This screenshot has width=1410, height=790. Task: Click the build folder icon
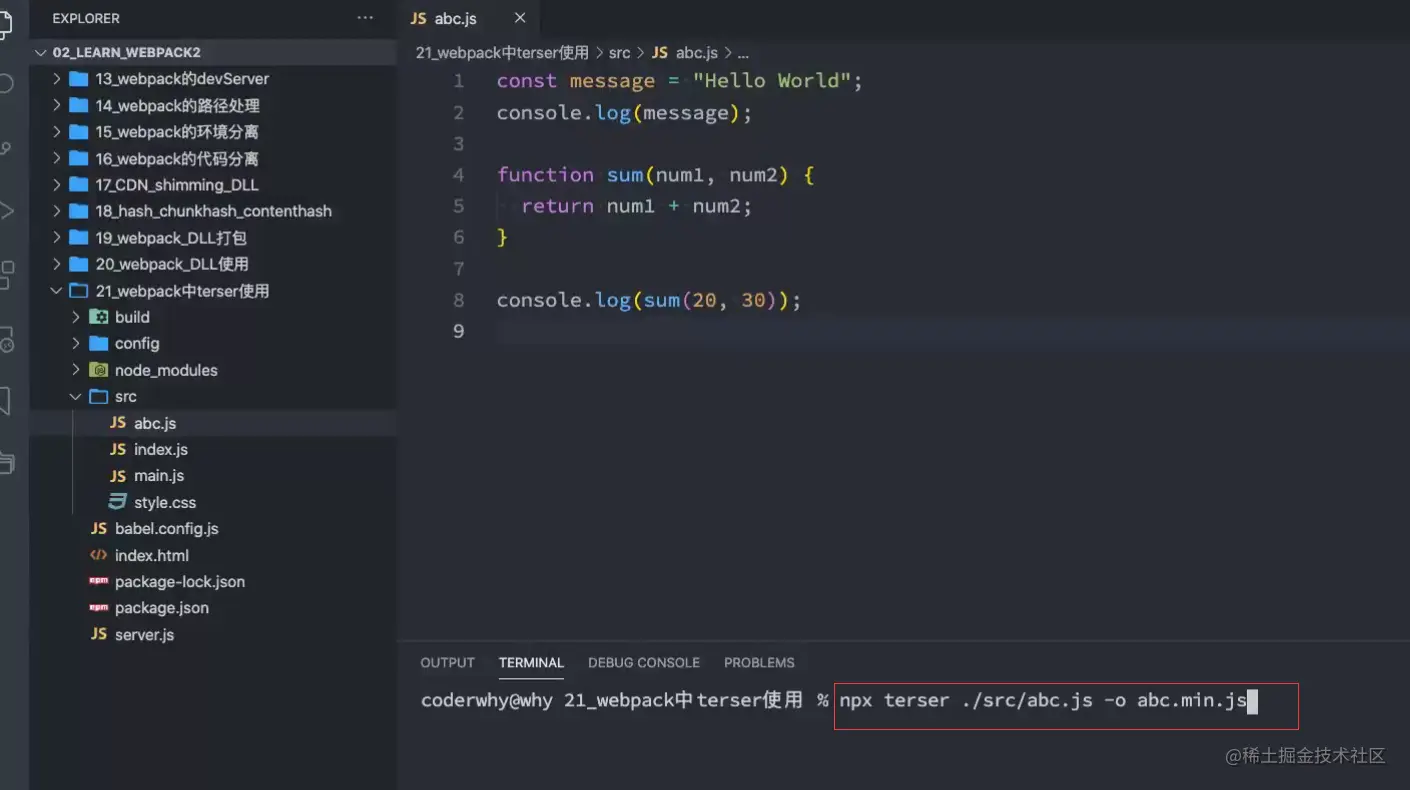(x=99, y=317)
